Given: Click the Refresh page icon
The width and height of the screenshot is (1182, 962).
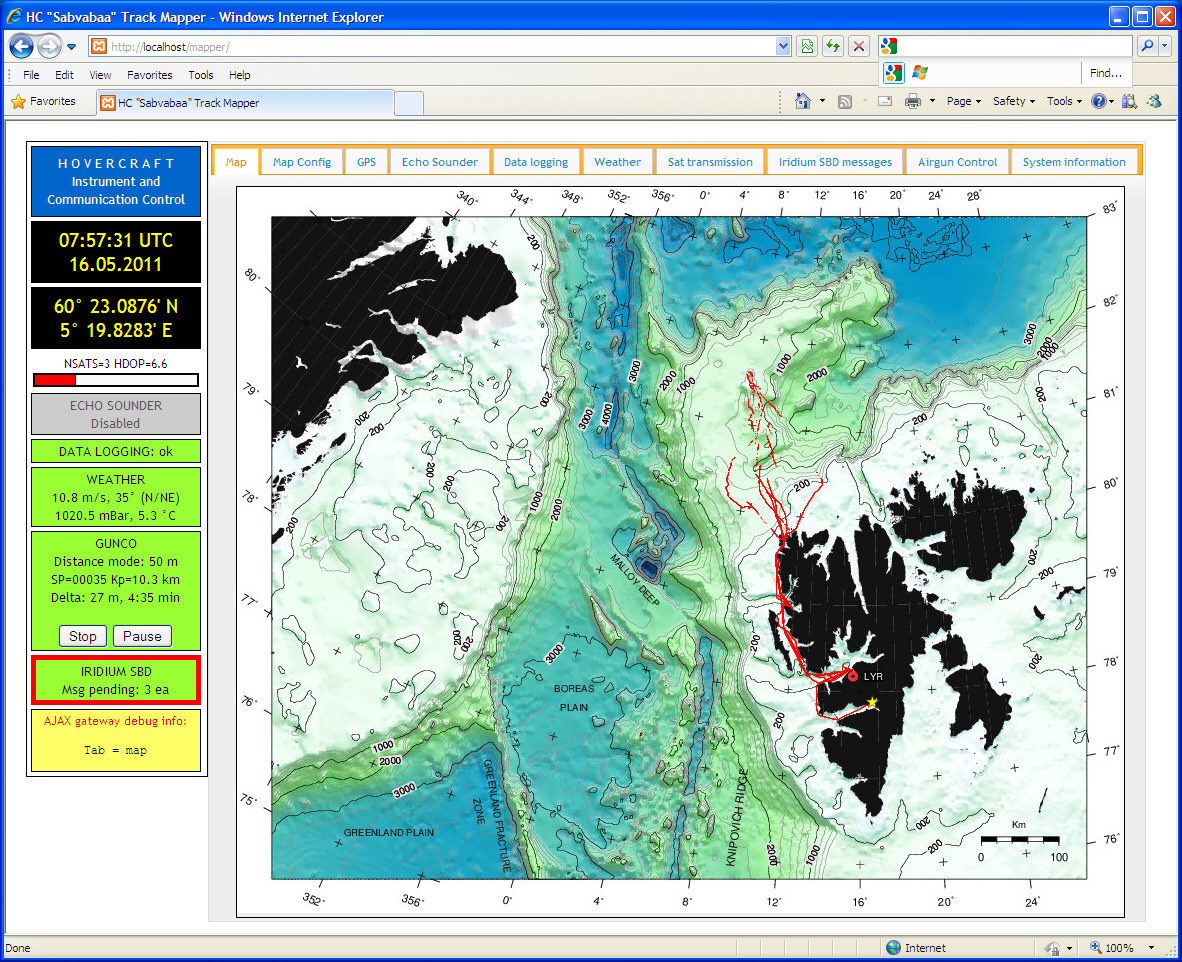Looking at the screenshot, I should (832, 46).
